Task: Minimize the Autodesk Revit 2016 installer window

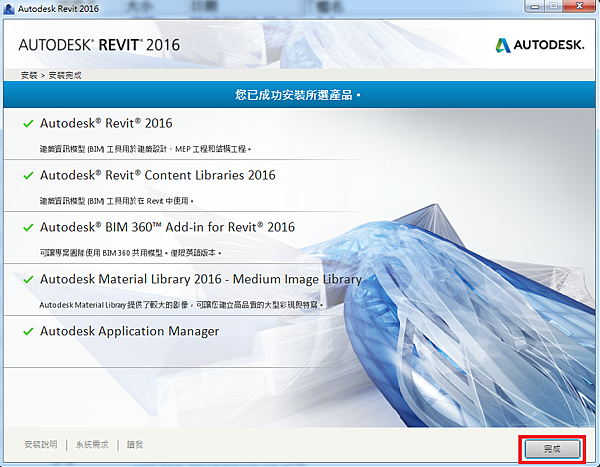Action: pos(535,6)
